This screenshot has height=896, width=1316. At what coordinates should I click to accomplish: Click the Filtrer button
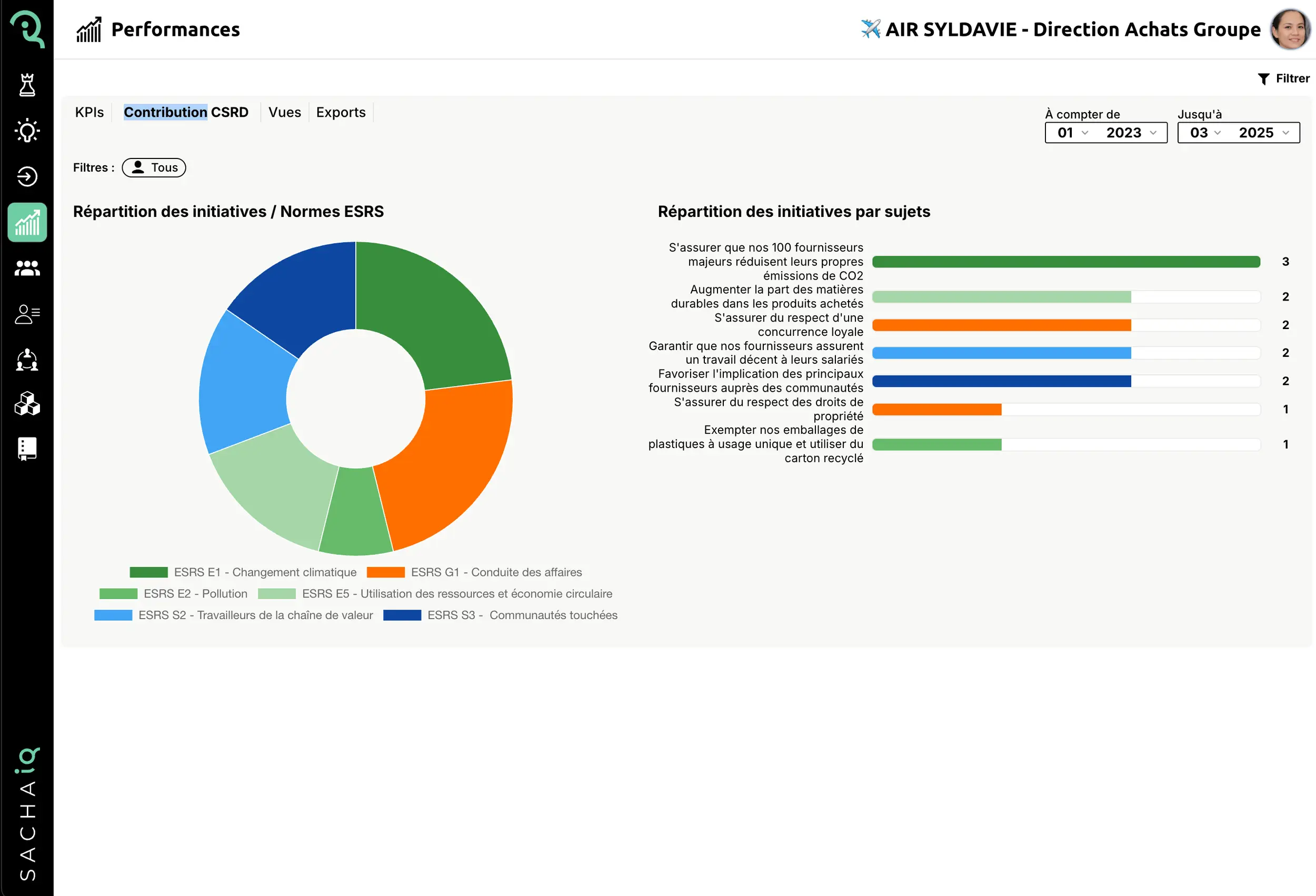[1283, 79]
